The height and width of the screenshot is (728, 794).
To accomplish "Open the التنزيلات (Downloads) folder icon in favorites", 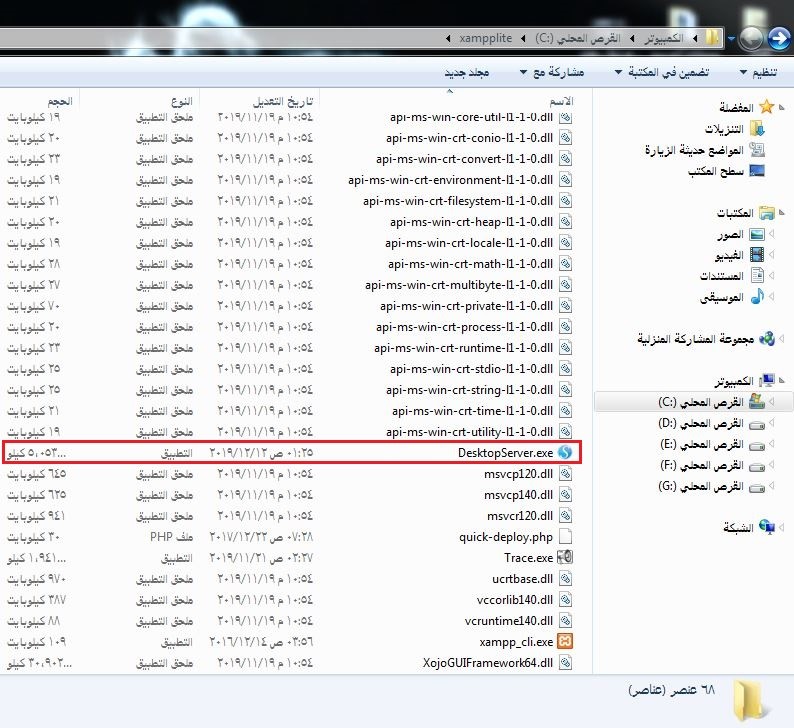I will point(757,129).
